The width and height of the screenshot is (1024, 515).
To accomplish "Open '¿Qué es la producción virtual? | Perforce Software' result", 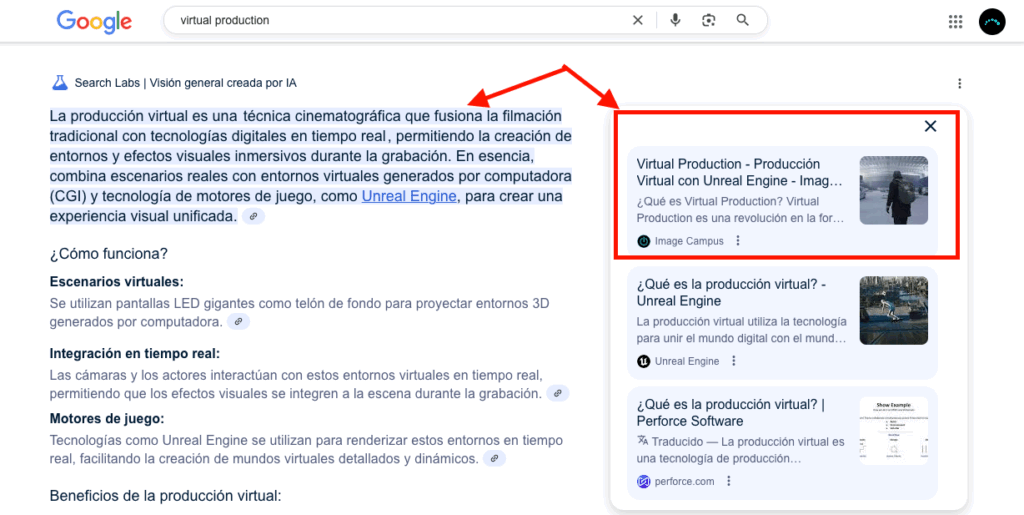I will (730, 413).
